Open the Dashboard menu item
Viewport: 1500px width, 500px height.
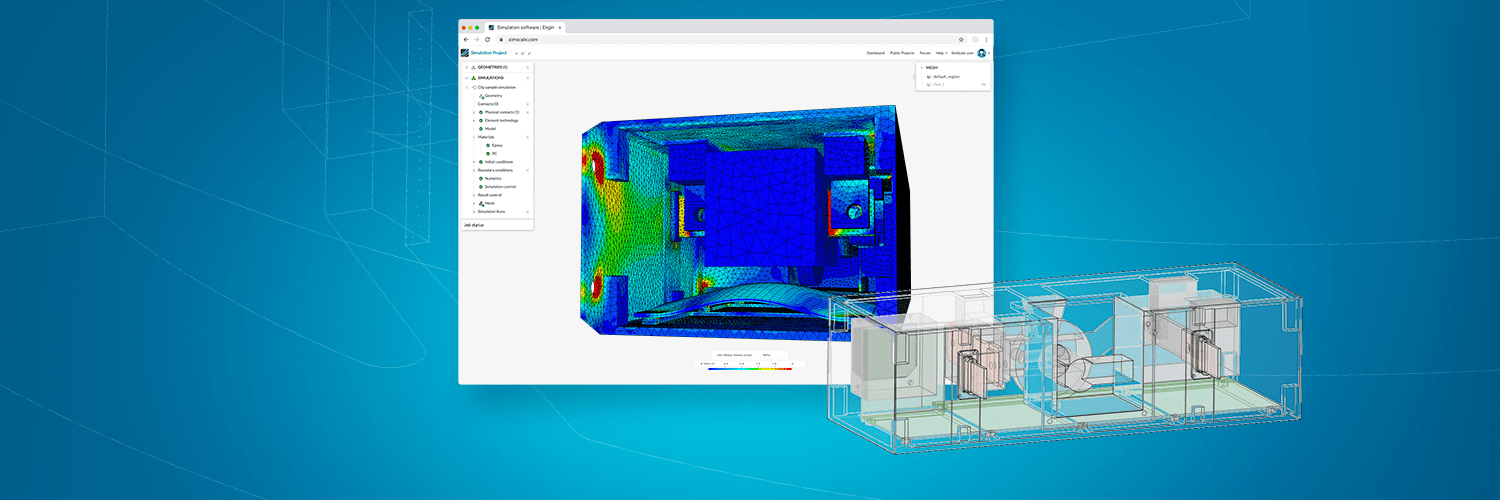tap(875, 52)
